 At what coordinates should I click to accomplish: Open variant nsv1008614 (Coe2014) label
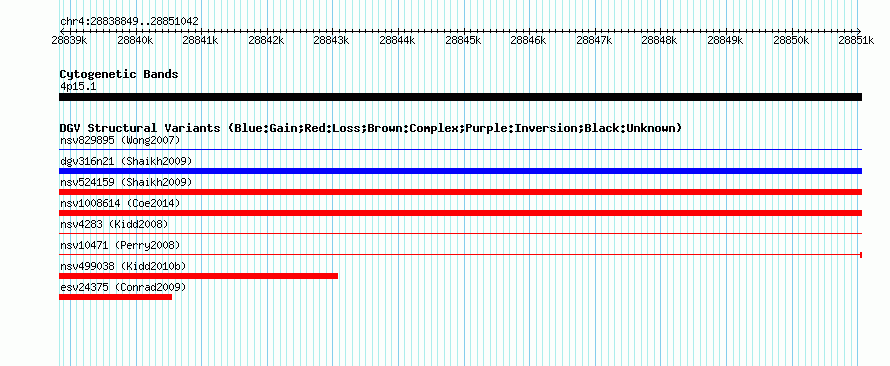click(x=120, y=204)
